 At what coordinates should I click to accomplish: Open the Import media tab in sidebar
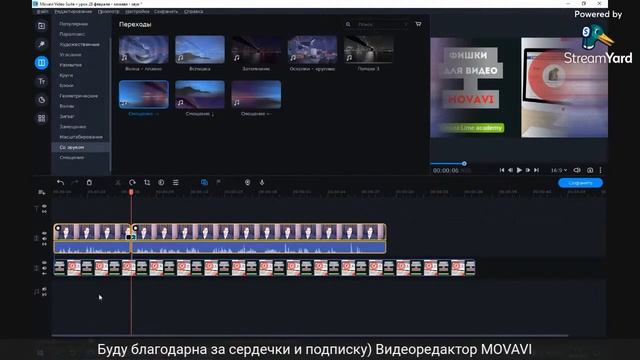(42, 26)
